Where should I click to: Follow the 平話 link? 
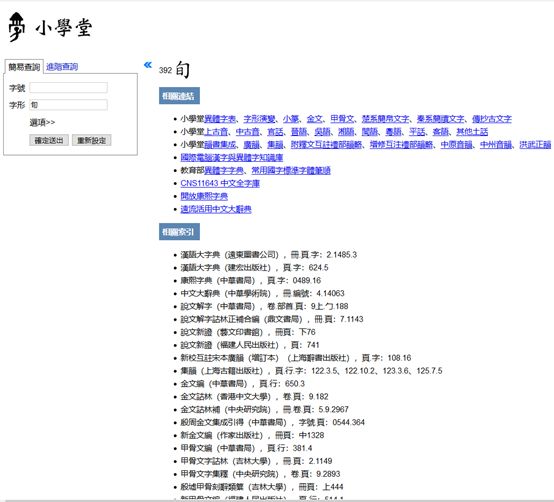[417, 132]
